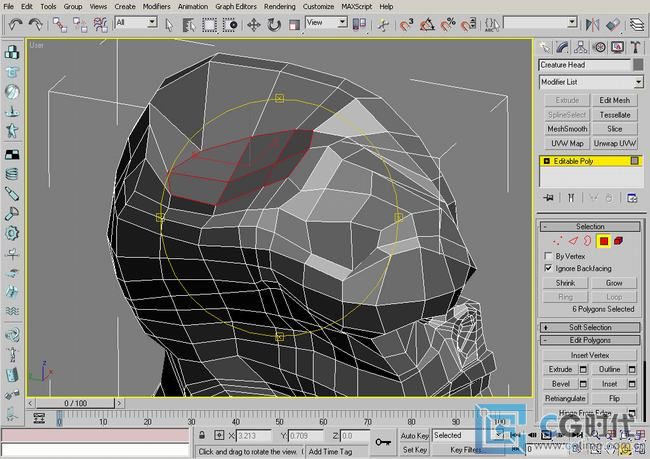Select the Select and Link tool
Screen dimensions: 650x459
point(60,24)
